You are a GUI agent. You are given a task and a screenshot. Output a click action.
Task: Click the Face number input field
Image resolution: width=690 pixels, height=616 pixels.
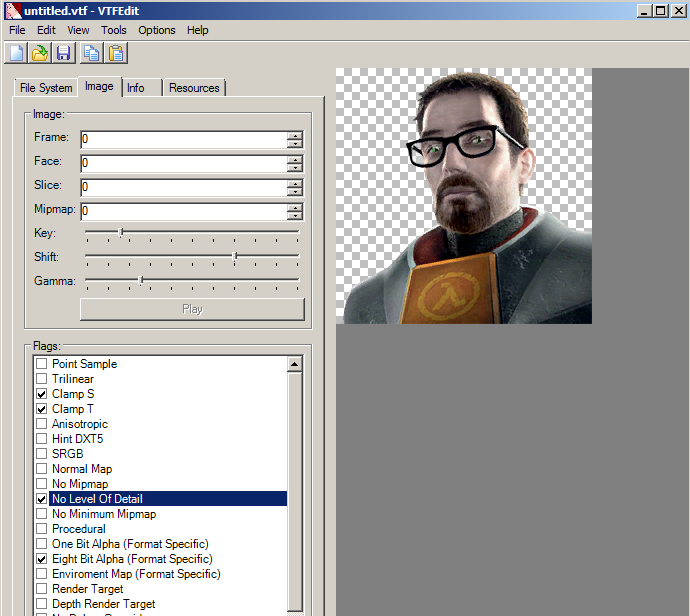coord(184,163)
